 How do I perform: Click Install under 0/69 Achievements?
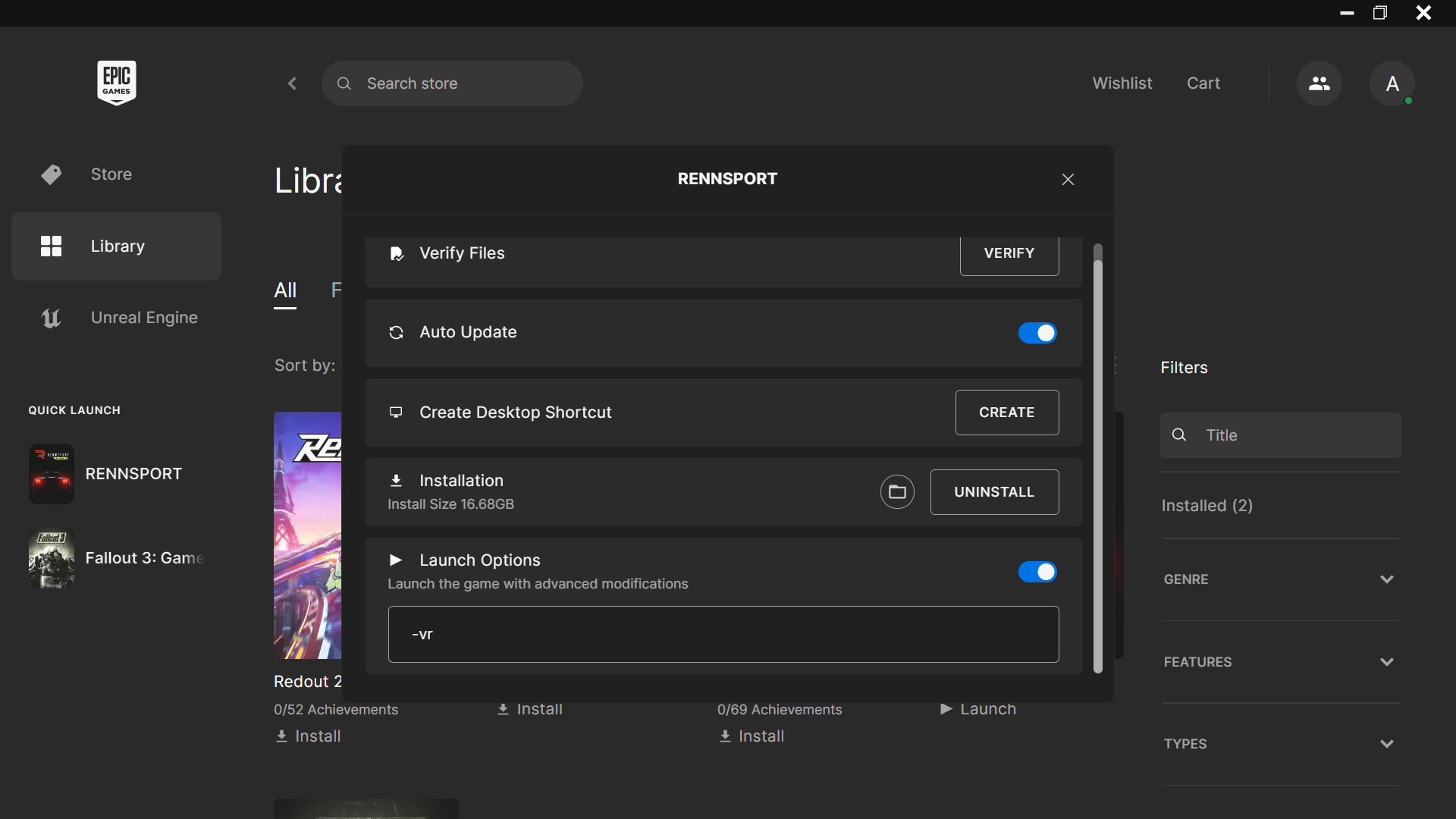752,736
